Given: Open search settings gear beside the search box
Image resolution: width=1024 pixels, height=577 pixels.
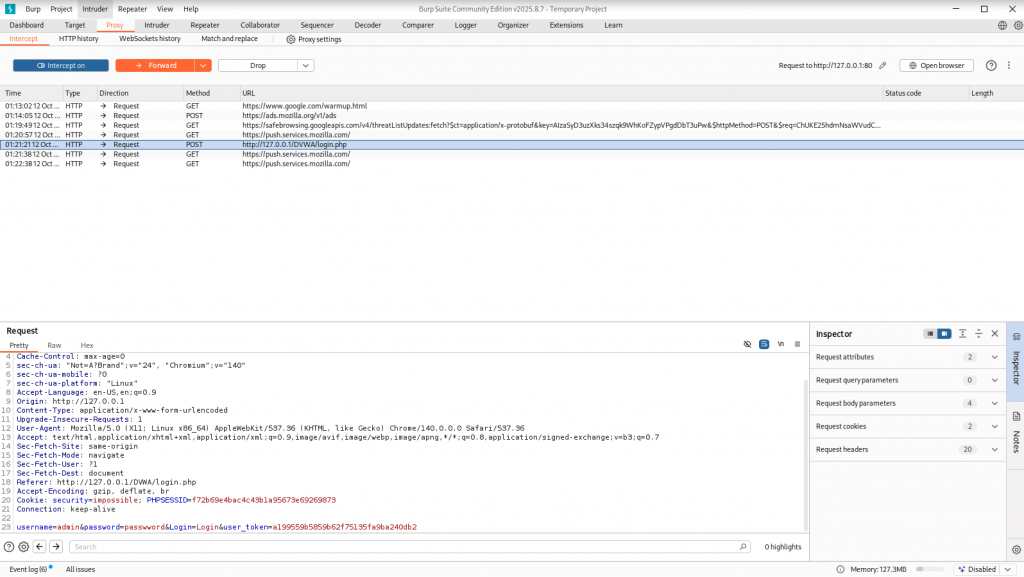Looking at the screenshot, I should [24, 547].
